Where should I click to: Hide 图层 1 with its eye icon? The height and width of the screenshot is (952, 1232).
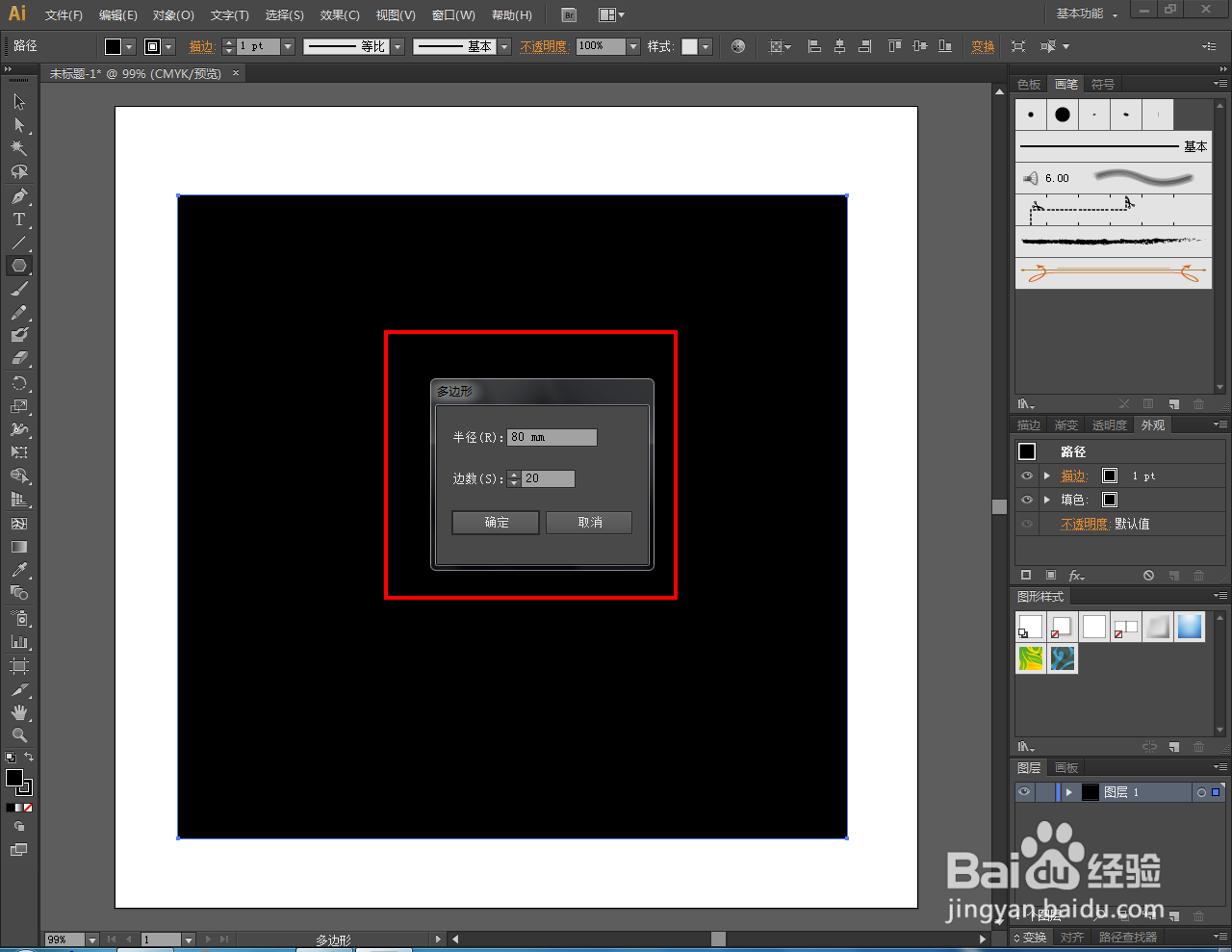coord(1024,792)
